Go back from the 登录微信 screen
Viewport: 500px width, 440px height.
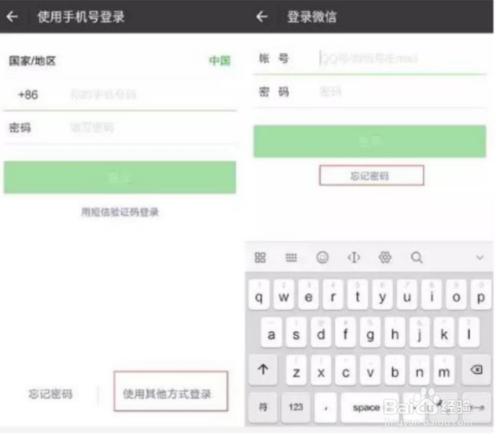coord(262,16)
